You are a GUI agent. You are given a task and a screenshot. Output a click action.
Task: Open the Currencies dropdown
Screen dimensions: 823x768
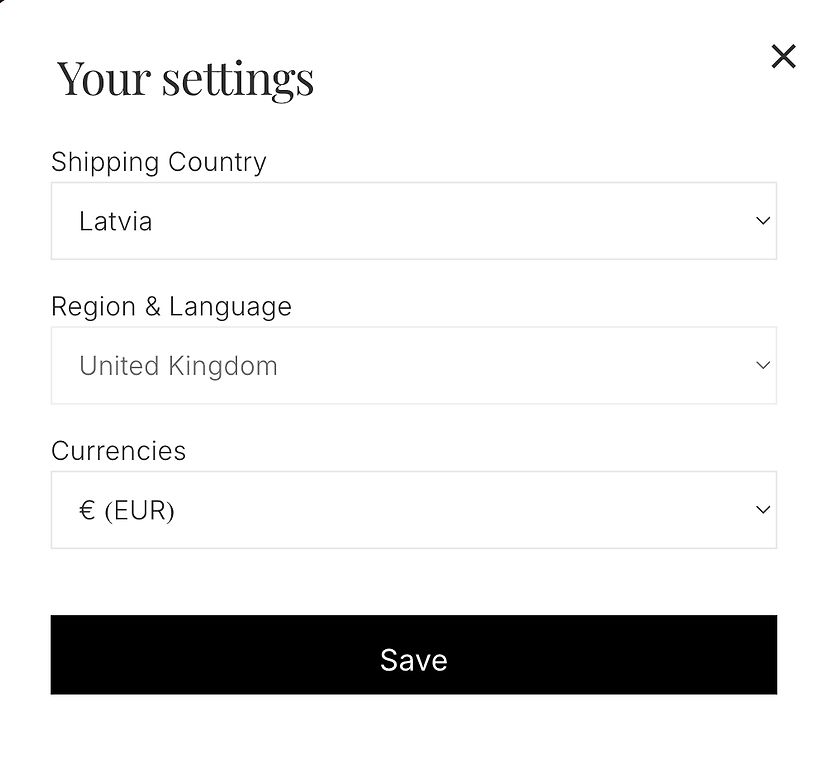pyautogui.click(x=413, y=510)
